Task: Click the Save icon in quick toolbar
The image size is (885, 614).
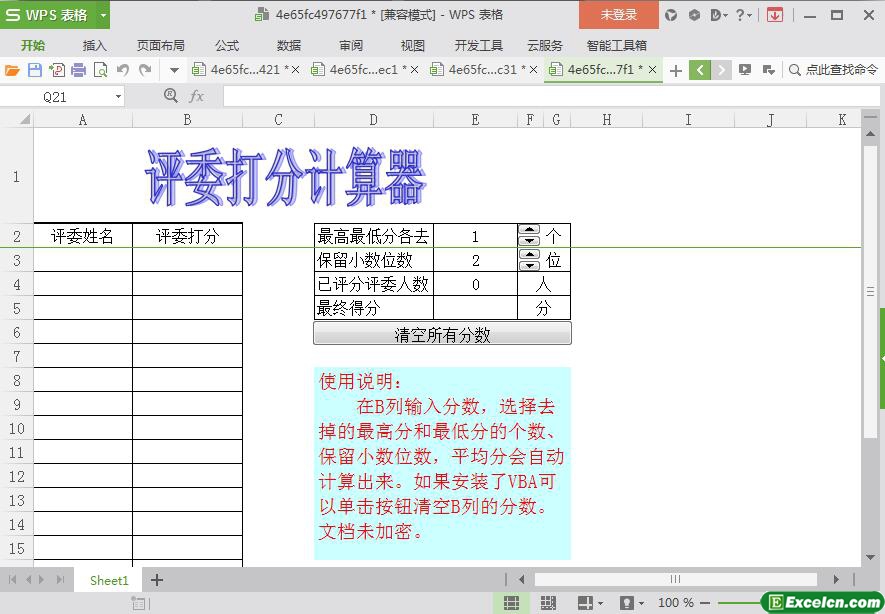Action: 34,70
